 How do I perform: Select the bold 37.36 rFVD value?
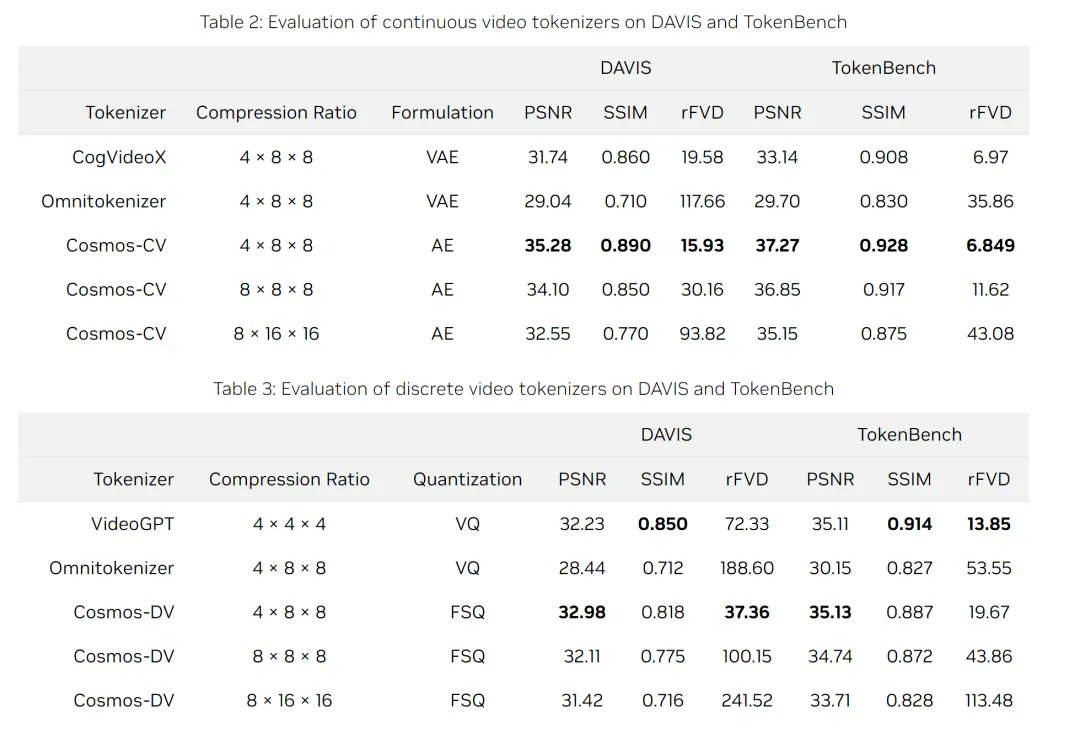click(x=747, y=612)
